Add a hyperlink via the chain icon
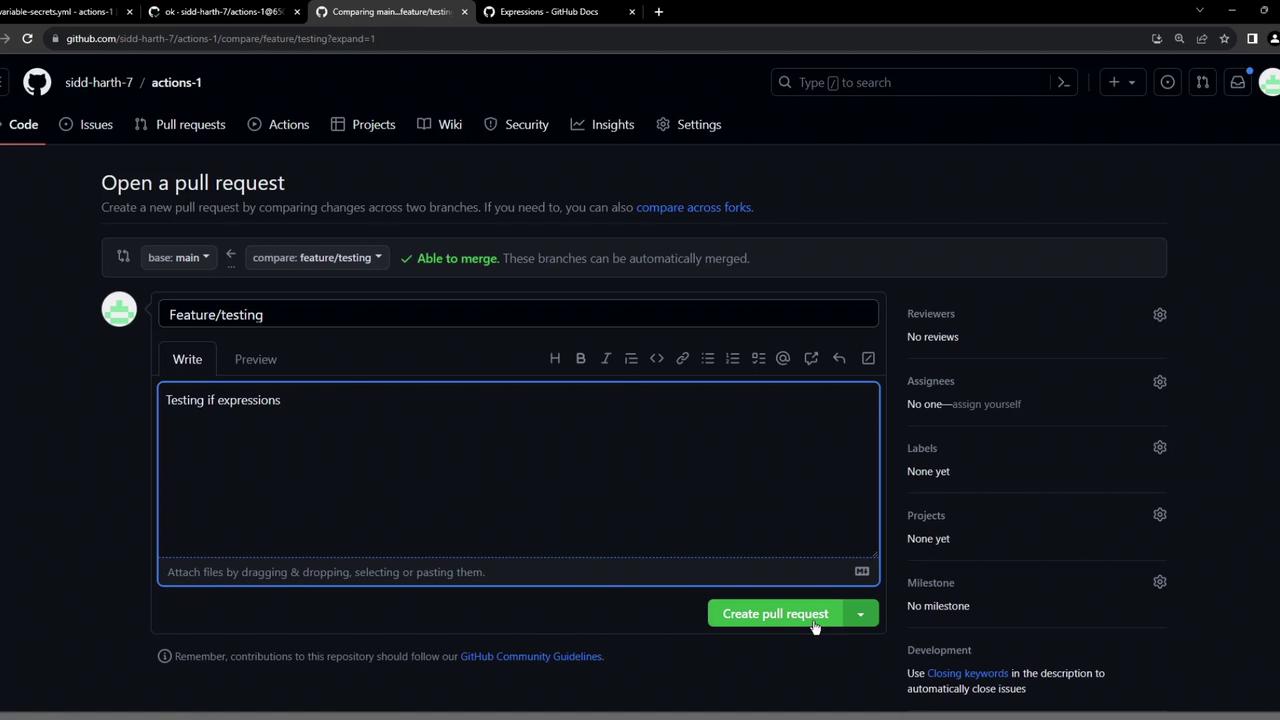The image size is (1280, 720). [x=682, y=359]
